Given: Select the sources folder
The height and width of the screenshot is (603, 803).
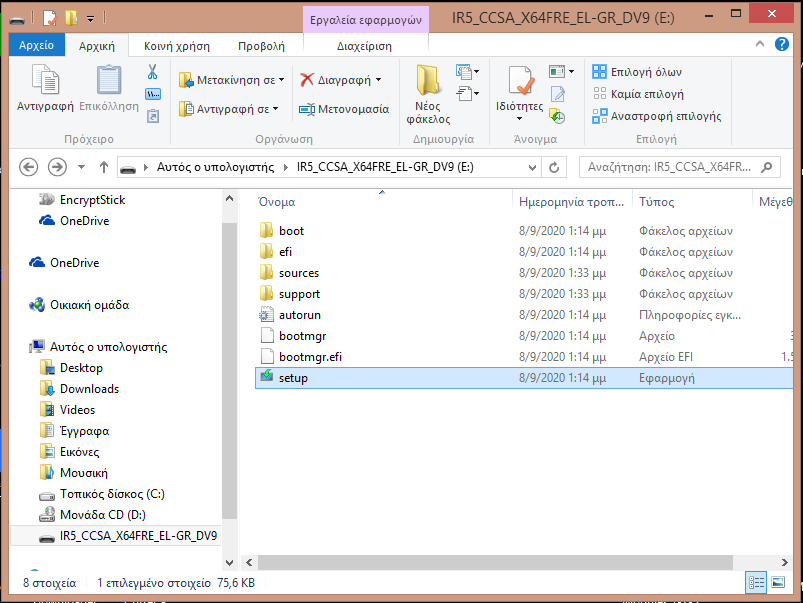Looking at the screenshot, I should click(523, 273).
